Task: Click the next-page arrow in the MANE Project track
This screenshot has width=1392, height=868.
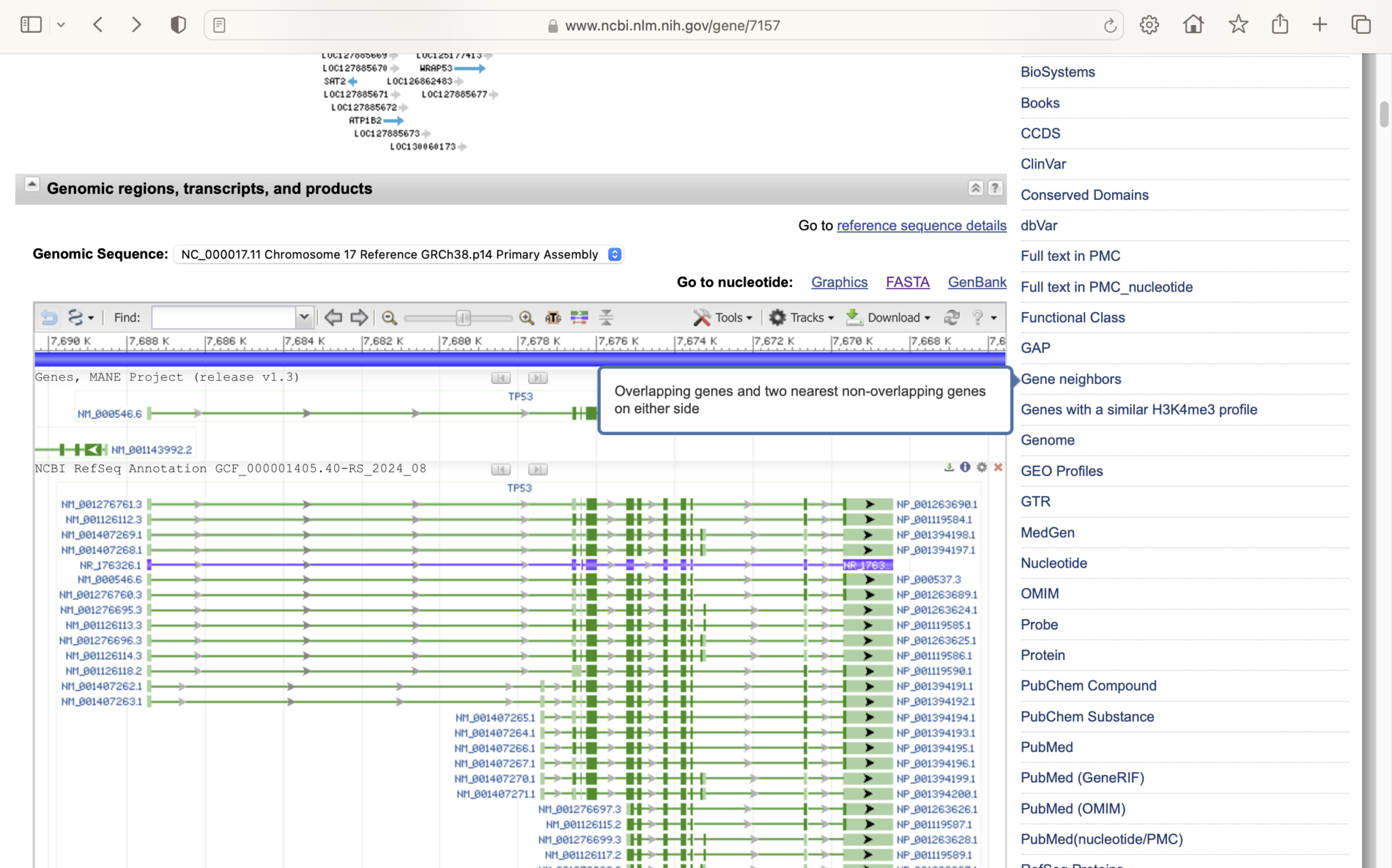Action: click(x=536, y=378)
